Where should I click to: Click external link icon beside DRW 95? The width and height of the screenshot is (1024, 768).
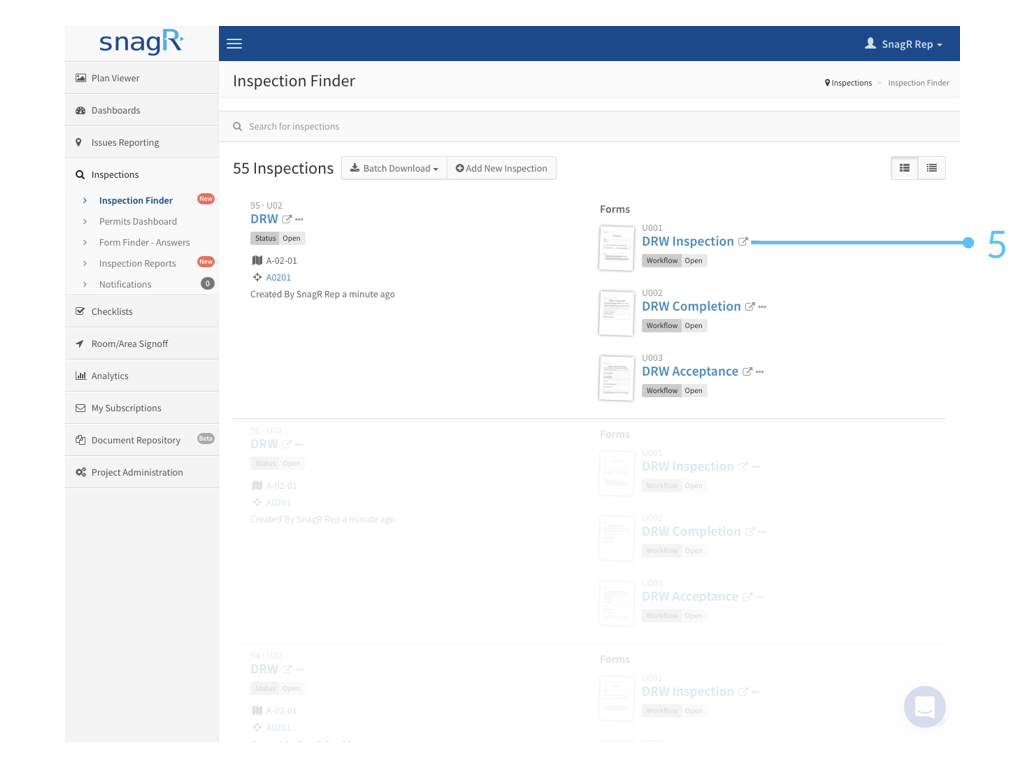click(287, 219)
